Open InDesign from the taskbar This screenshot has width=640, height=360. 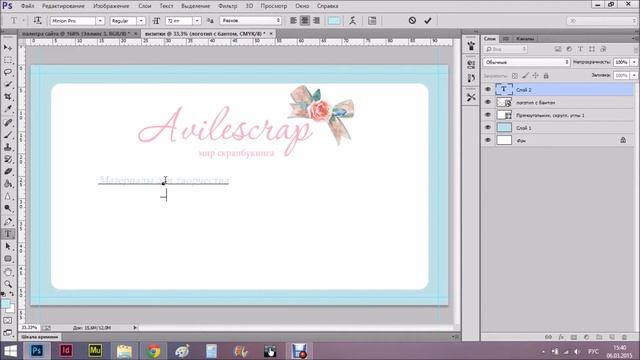(66, 351)
